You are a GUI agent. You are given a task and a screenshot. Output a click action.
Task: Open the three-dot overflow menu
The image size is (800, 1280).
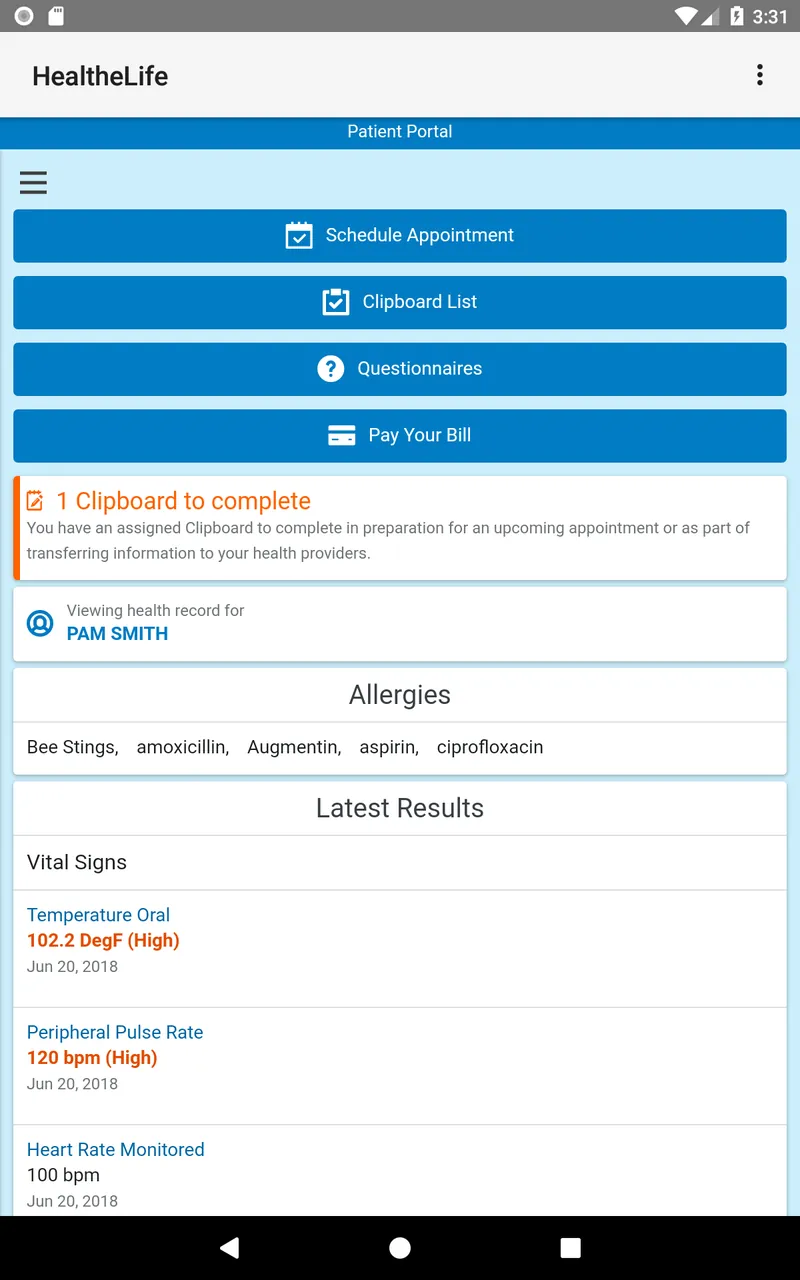760,75
